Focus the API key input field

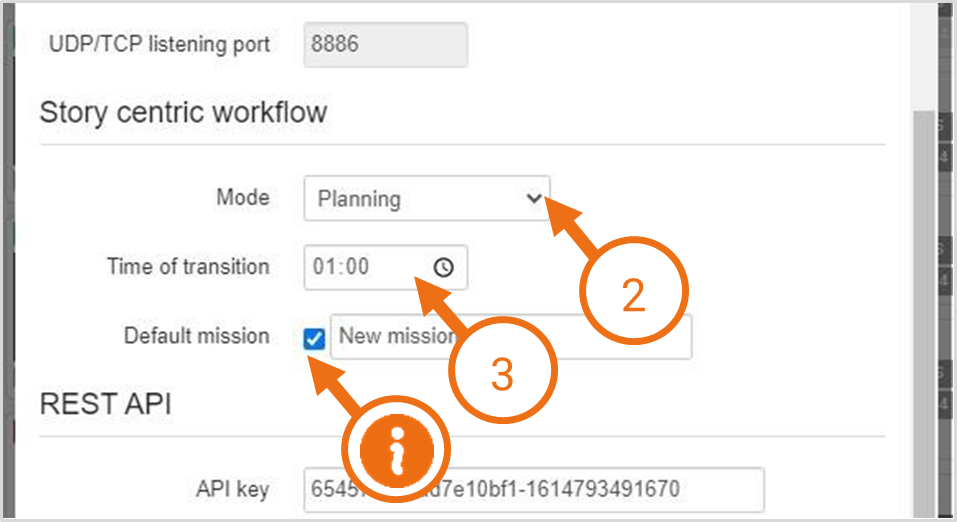click(533, 489)
